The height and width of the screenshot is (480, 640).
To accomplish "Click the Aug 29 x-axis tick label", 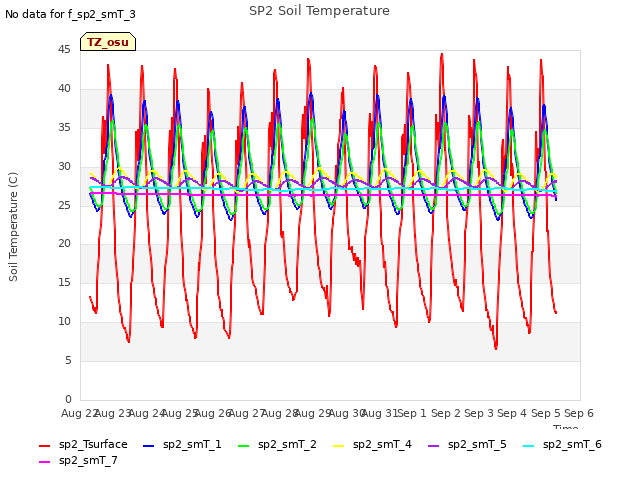I will [313, 413].
